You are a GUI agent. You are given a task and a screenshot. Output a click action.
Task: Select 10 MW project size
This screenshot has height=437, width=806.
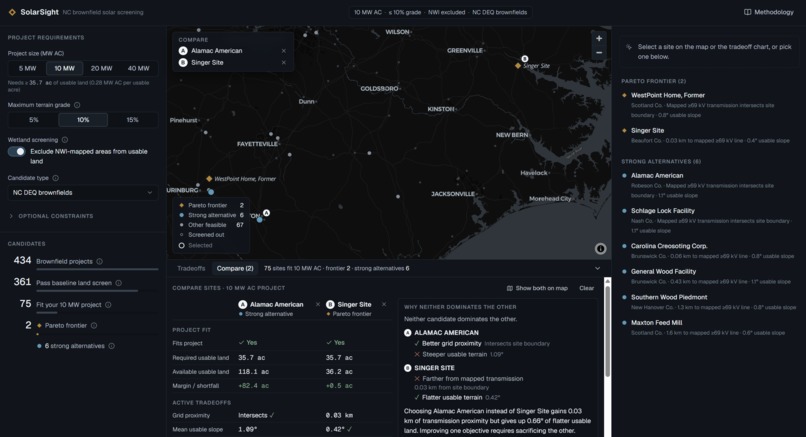65,68
